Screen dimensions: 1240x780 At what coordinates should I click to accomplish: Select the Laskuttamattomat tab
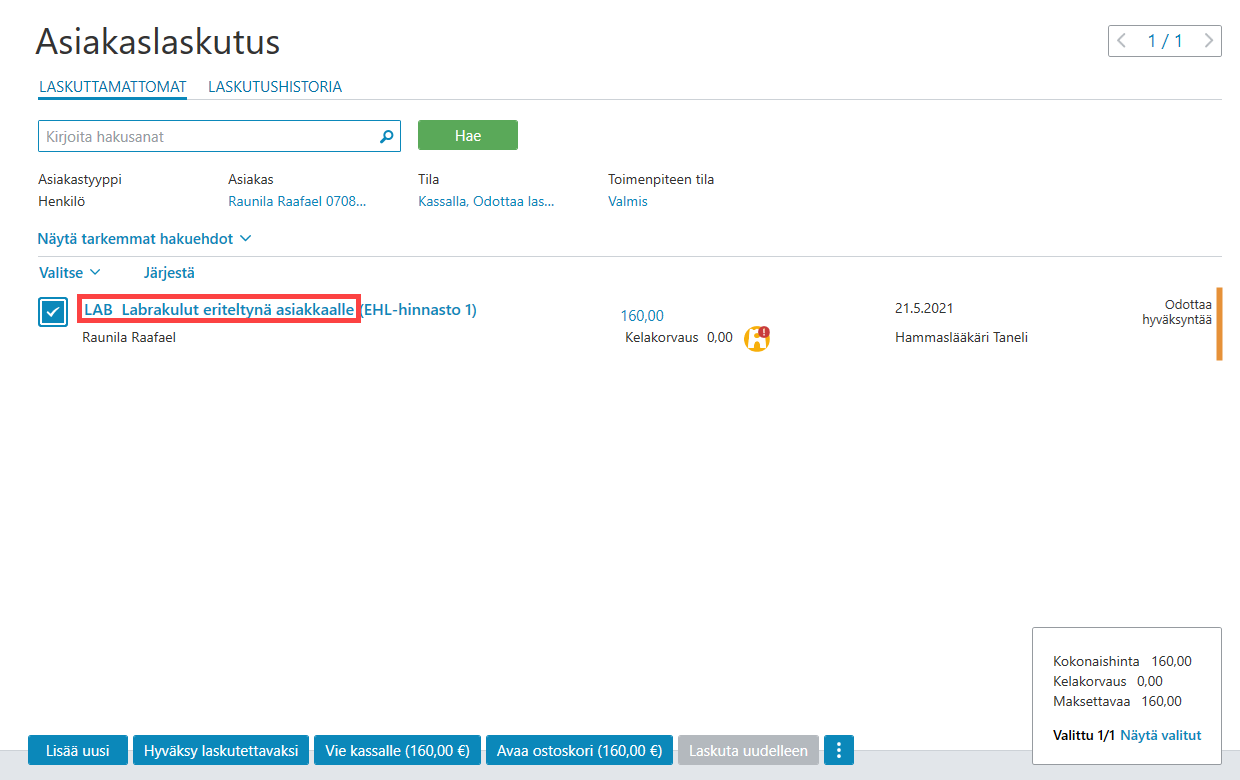pyautogui.click(x=113, y=87)
